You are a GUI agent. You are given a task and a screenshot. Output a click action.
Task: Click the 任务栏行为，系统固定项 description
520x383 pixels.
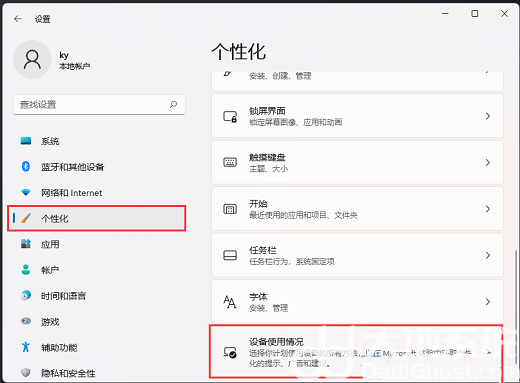point(292,262)
